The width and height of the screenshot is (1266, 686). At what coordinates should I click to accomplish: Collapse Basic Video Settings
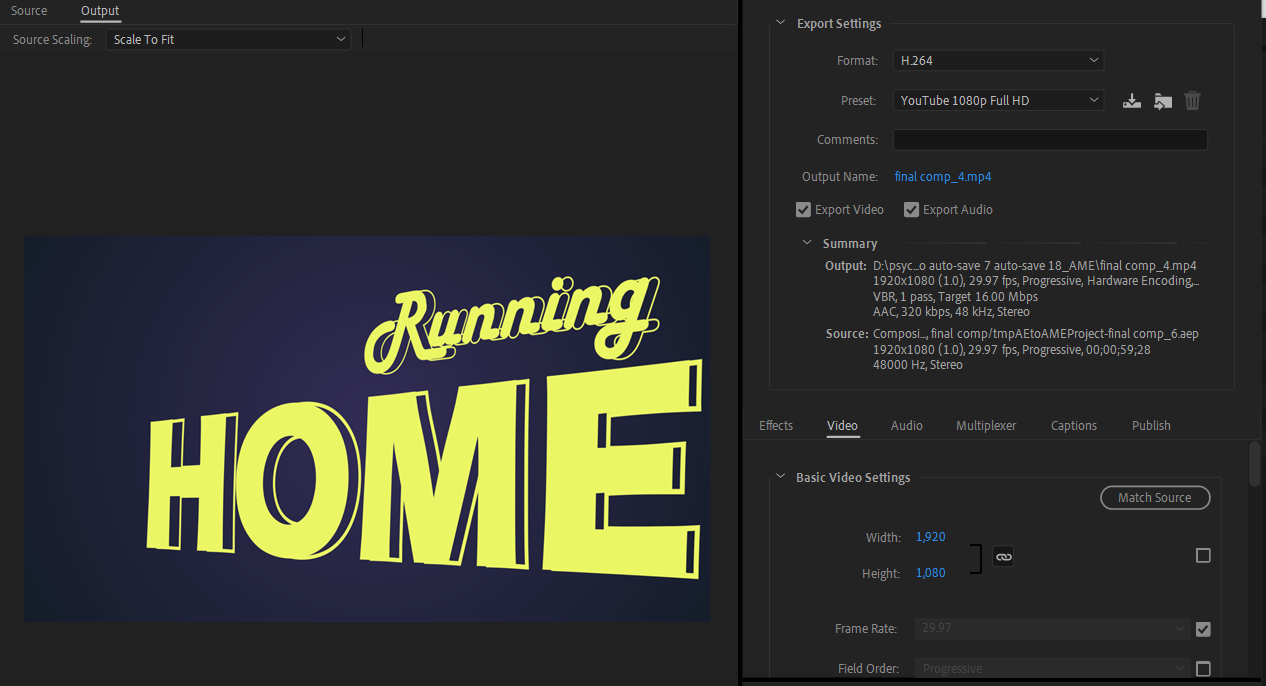click(x=780, y=477)
